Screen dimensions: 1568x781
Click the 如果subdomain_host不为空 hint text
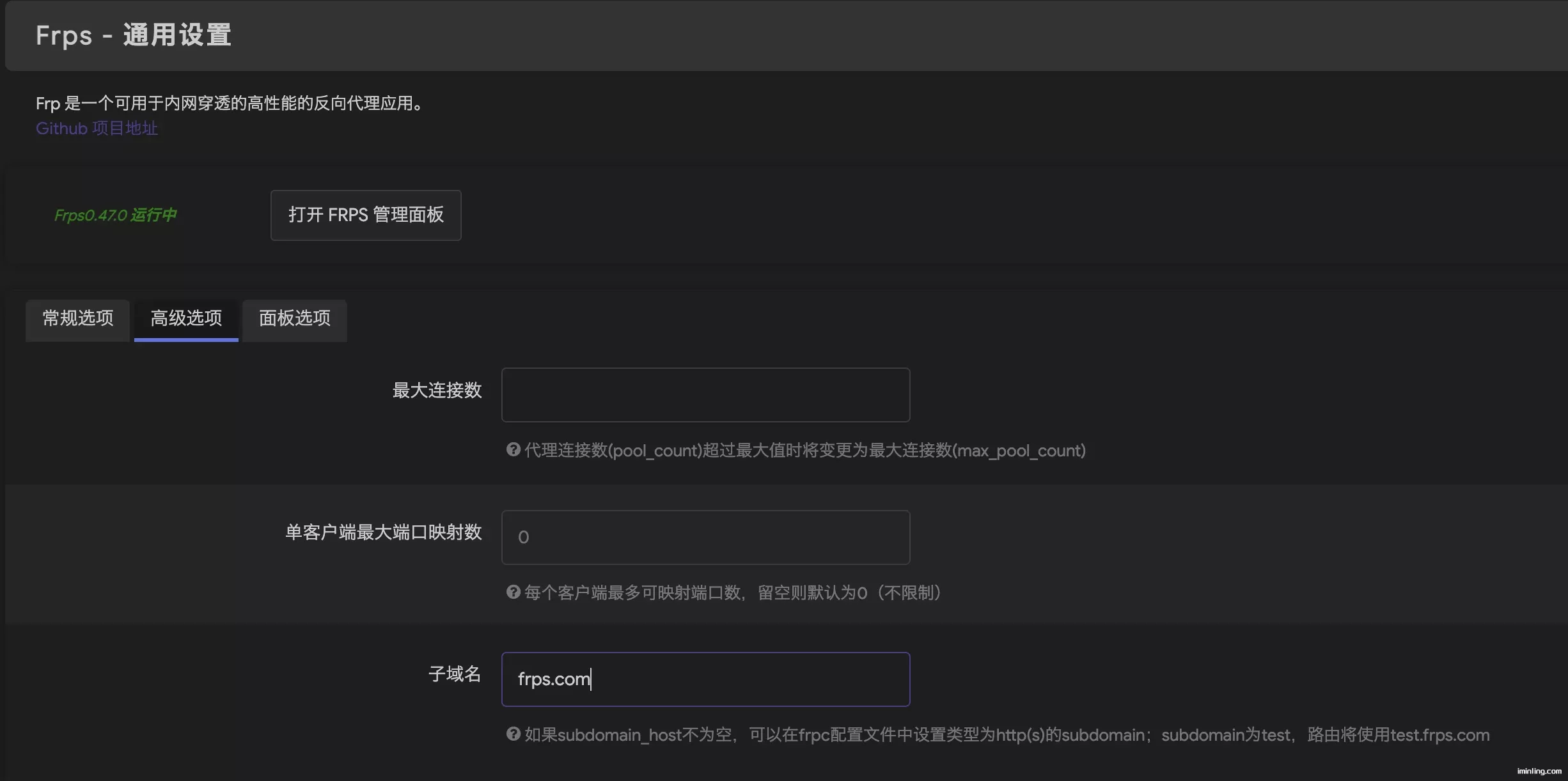click(1007, 735)
